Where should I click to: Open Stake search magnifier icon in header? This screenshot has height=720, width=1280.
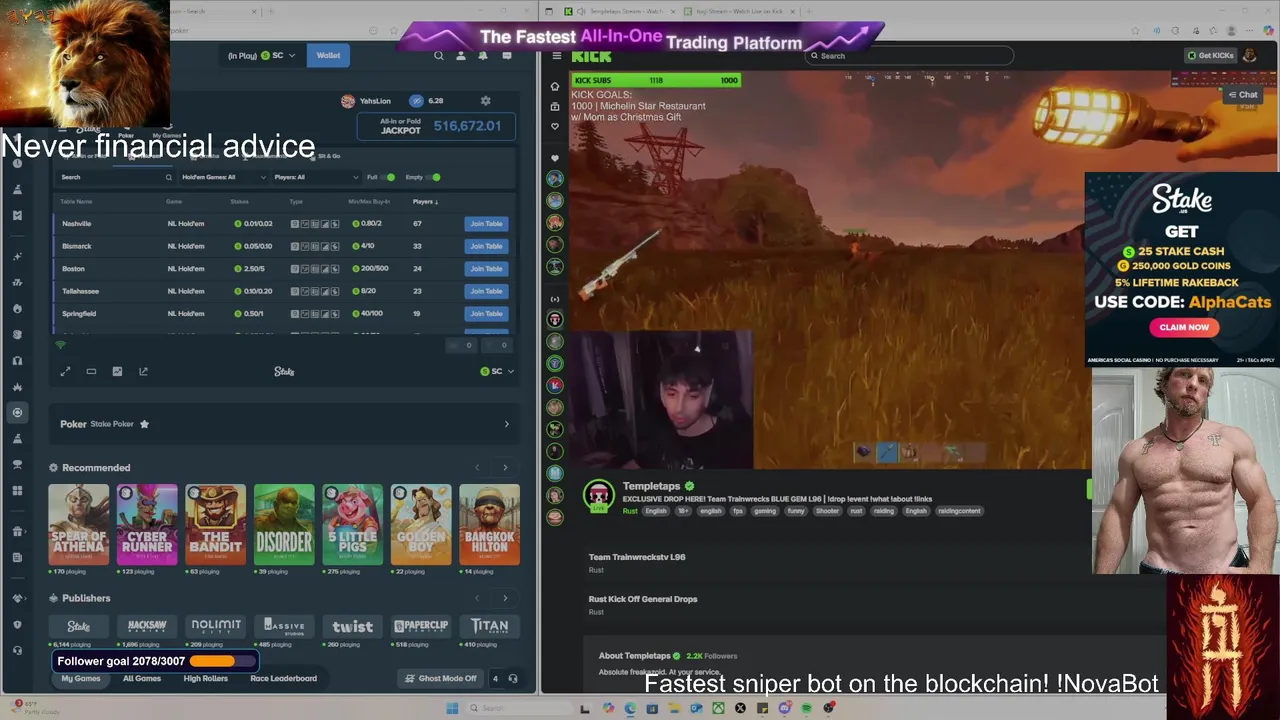coord(438,56)
